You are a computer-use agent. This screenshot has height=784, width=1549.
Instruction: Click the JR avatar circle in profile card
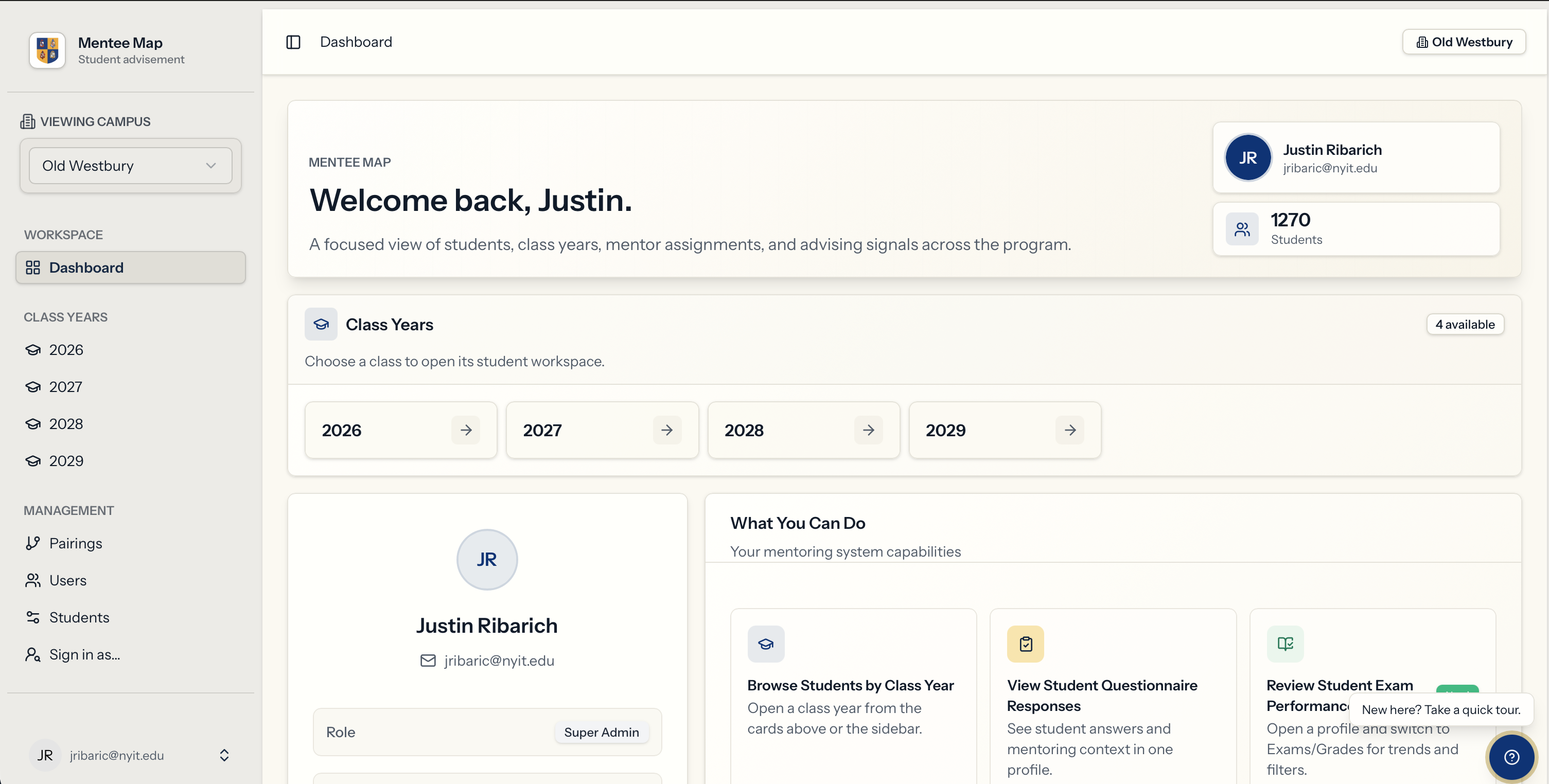486,560
